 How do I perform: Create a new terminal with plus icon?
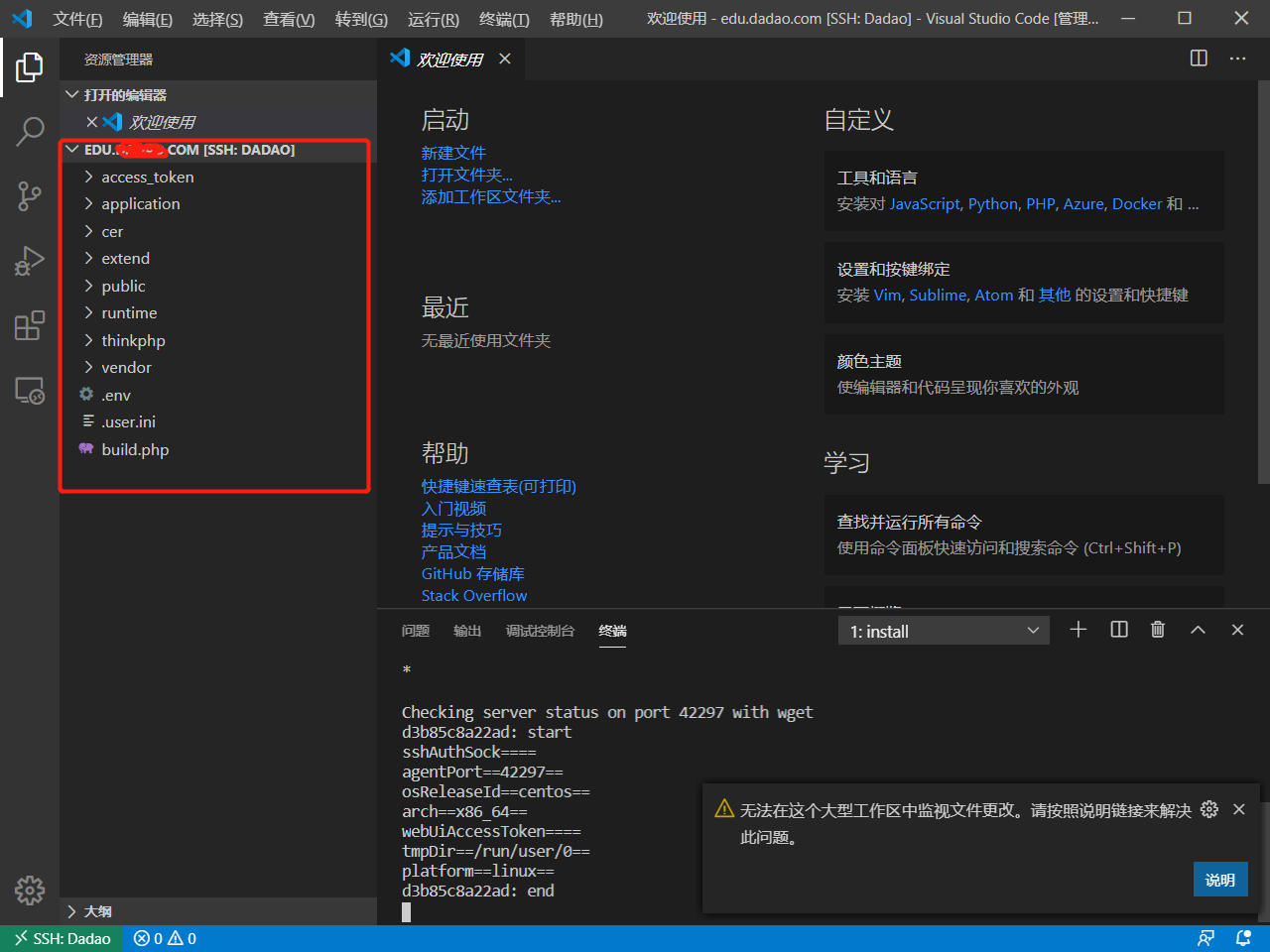1079,630
